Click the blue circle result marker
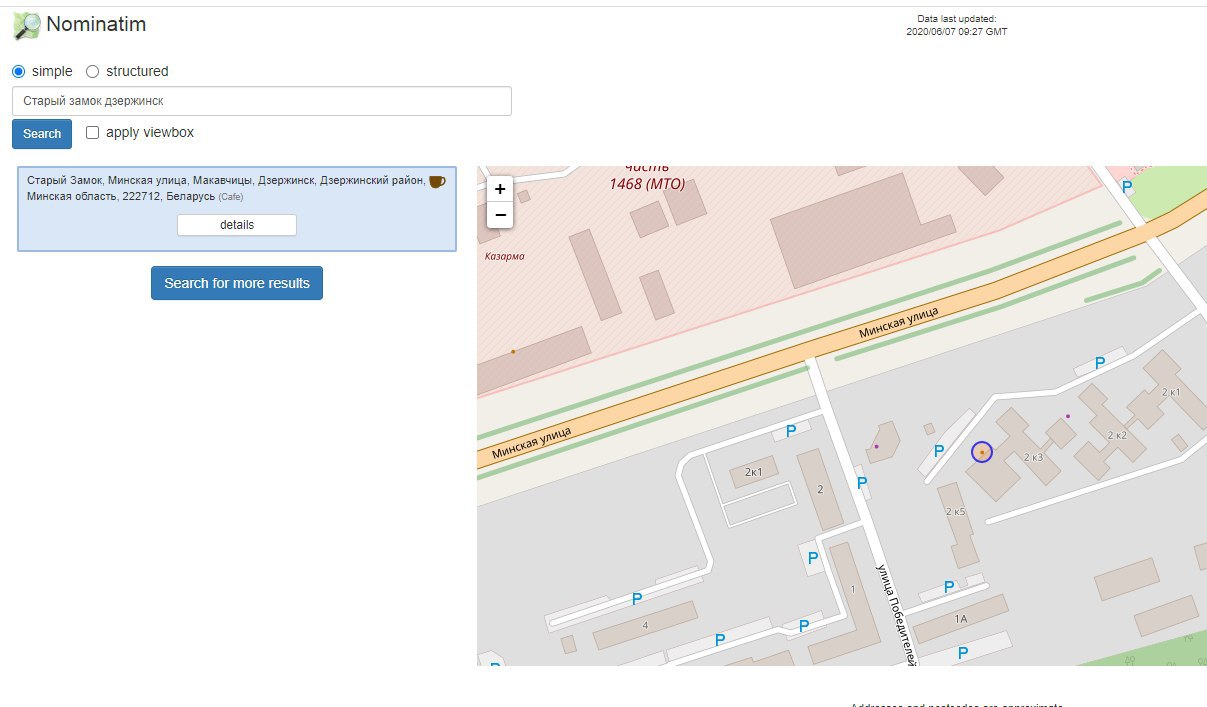 point(982,452)
